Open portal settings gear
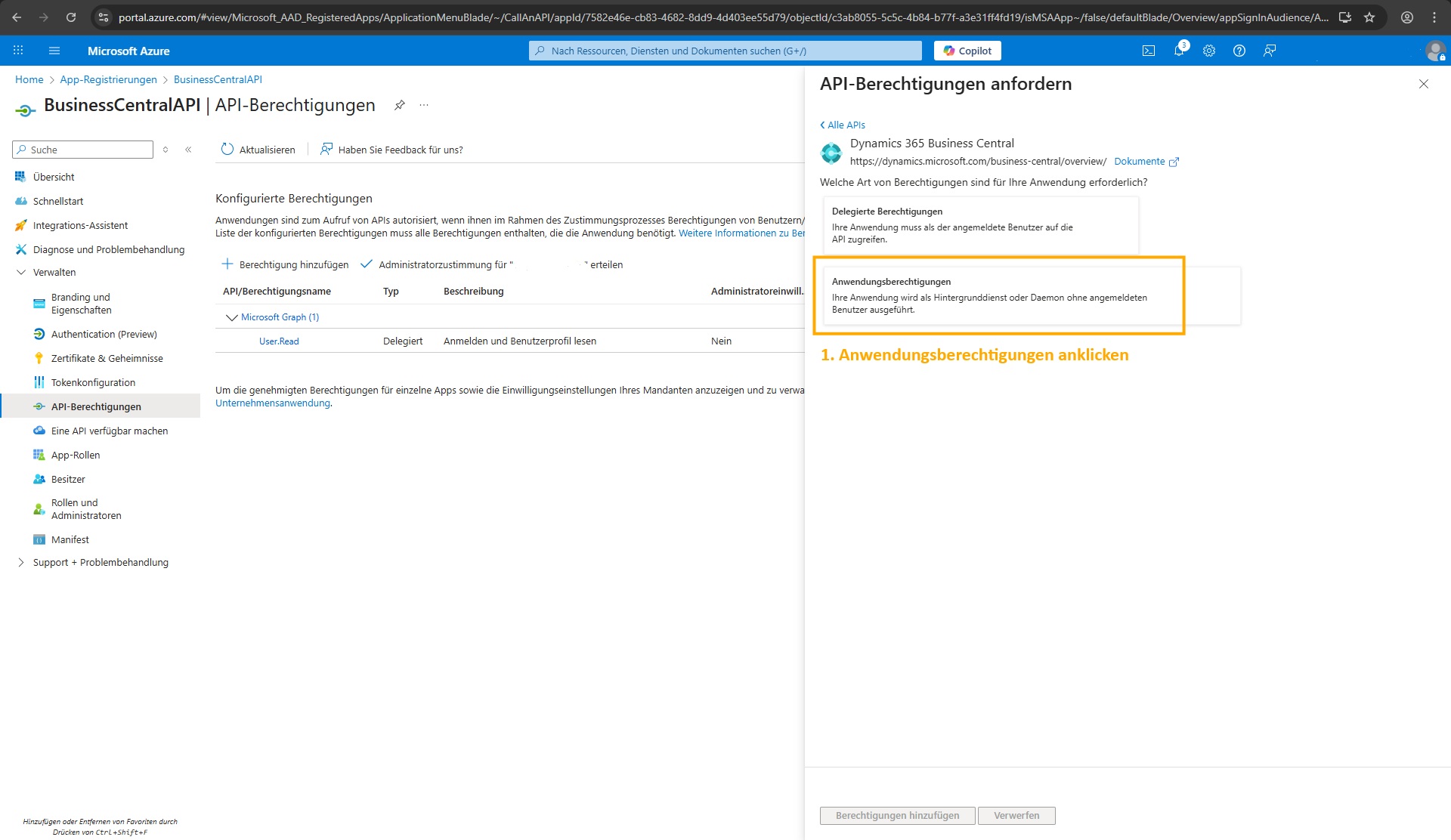Viewport: 1451px width, 840px height. tap(1209, 51)
